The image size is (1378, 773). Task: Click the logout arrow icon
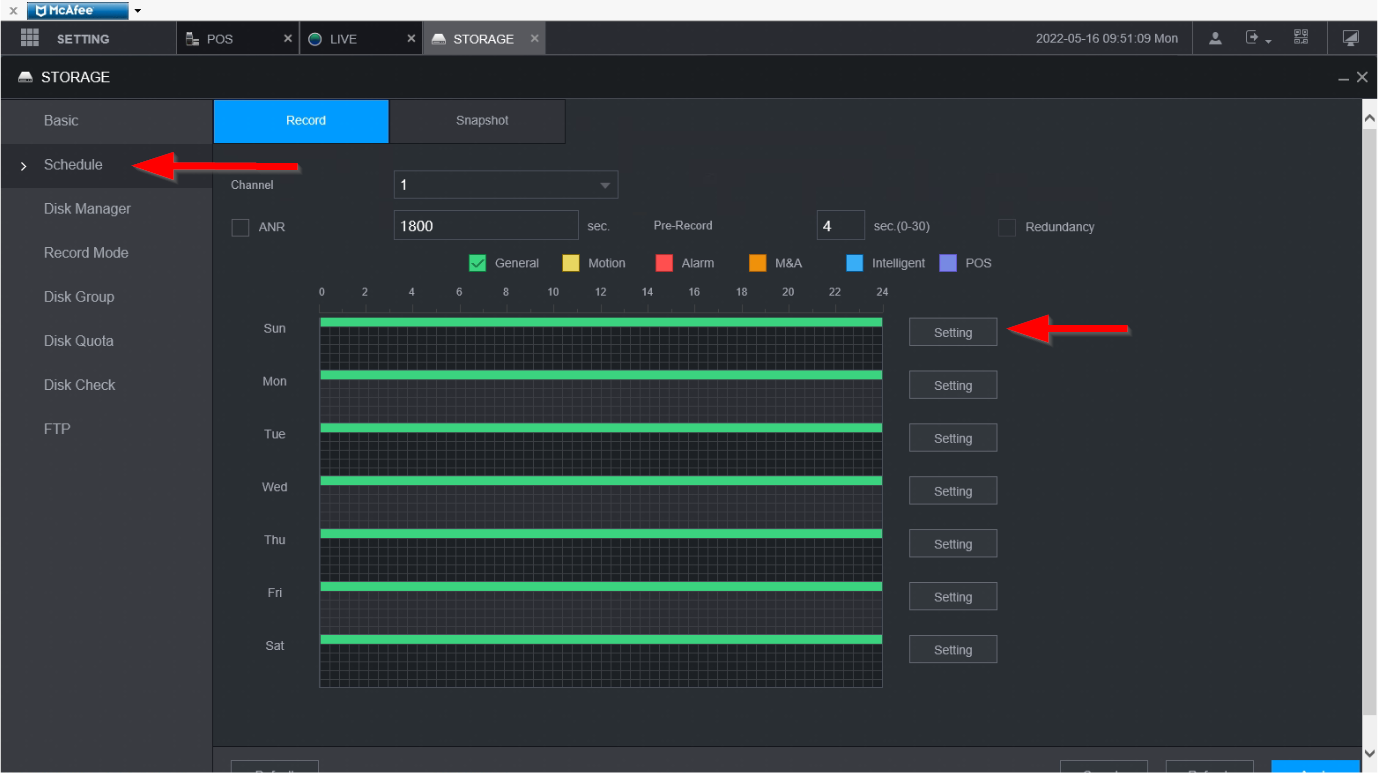[x=1252, y=38]
